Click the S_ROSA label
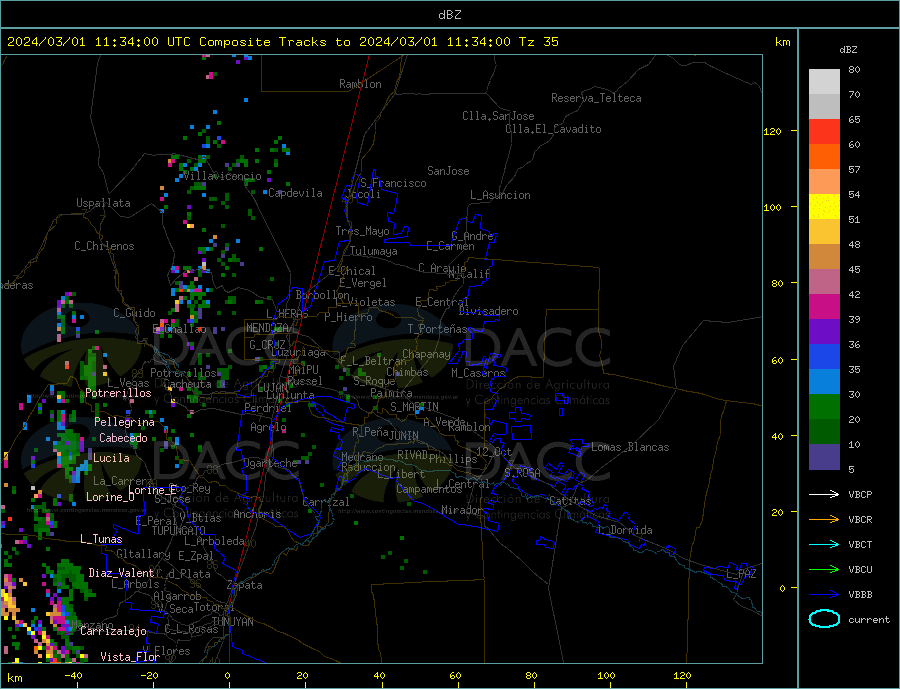 coord(522,473)
